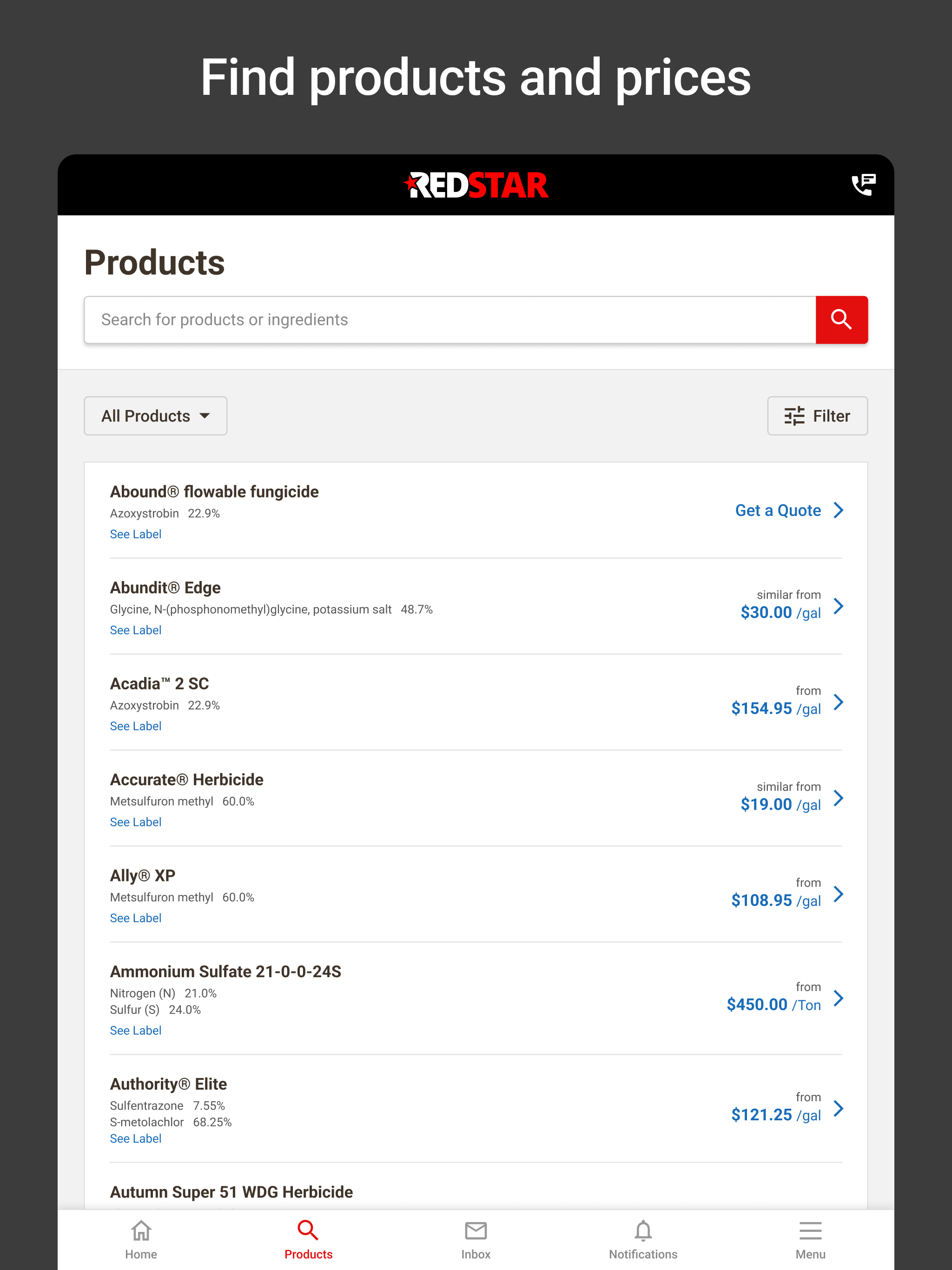Open See Label for Acadia 2 SC
The width and height of the screenshot is (952, 1270).
click(x=136, y=726)
